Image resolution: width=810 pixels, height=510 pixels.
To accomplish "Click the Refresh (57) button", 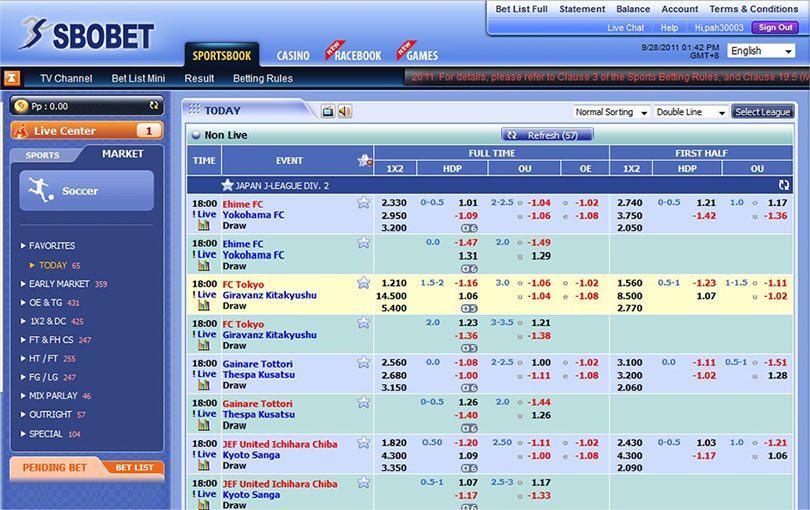I will click(x=547, y=135).
